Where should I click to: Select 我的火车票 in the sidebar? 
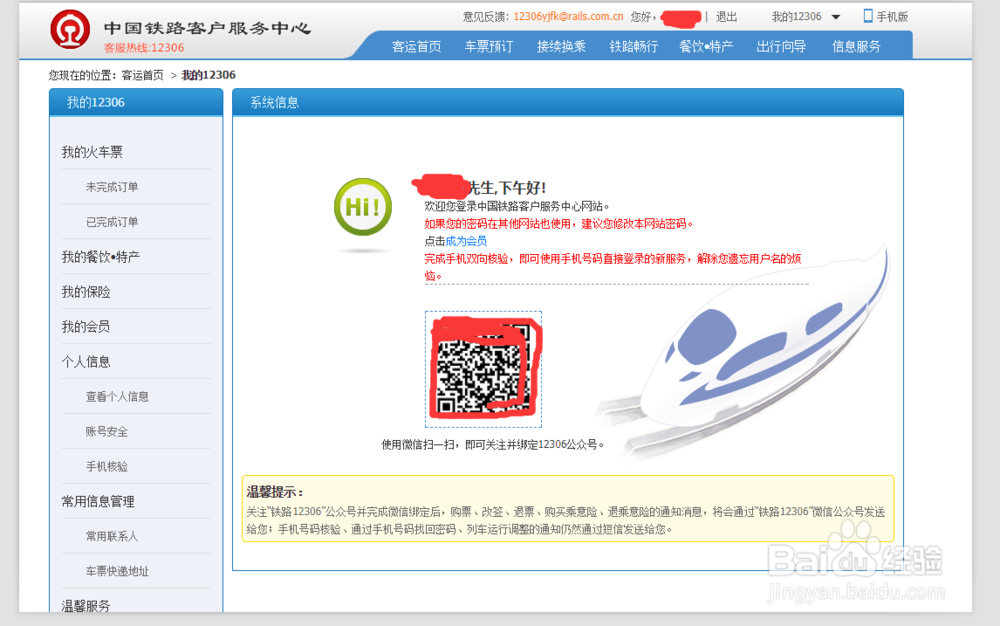[x=92, y=152]
